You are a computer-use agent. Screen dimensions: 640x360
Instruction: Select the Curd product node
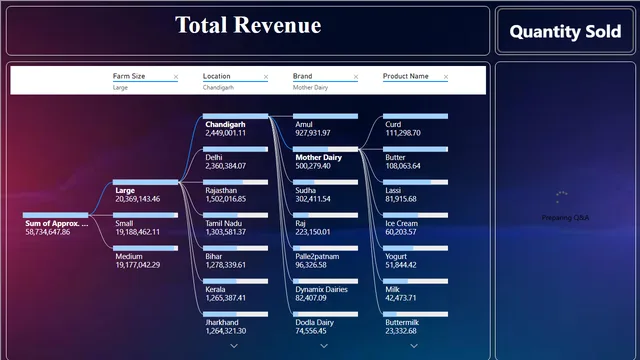[x=416, y=125]
